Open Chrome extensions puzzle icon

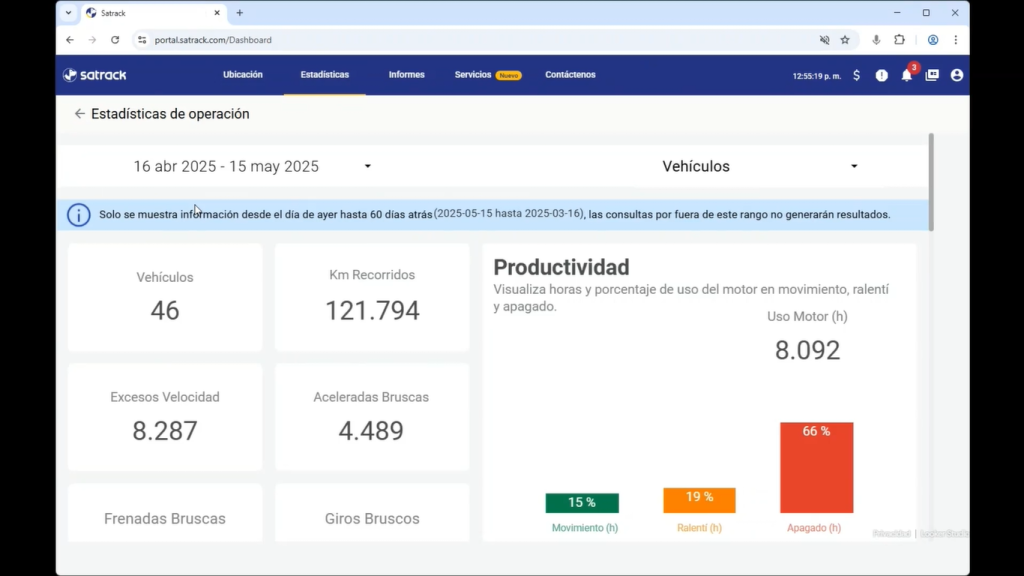click(x=899, y=40)
